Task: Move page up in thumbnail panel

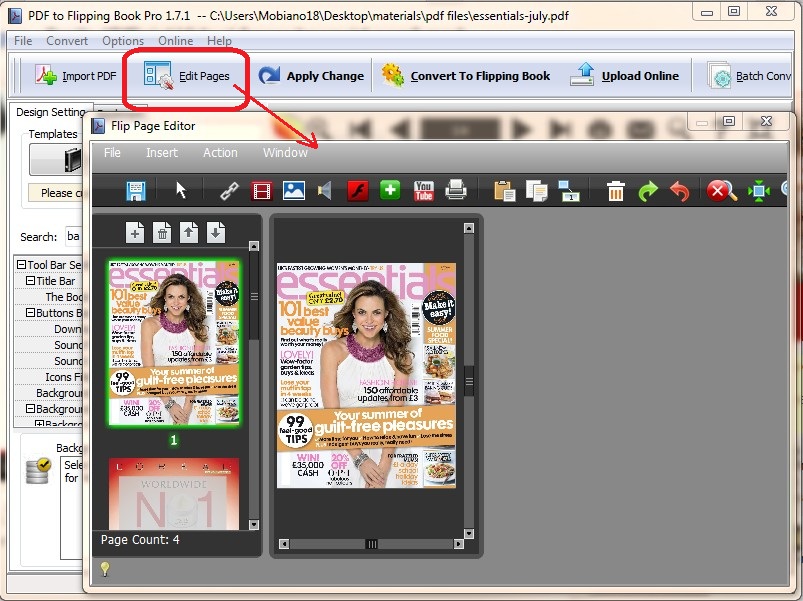Action: click(188, 233)
